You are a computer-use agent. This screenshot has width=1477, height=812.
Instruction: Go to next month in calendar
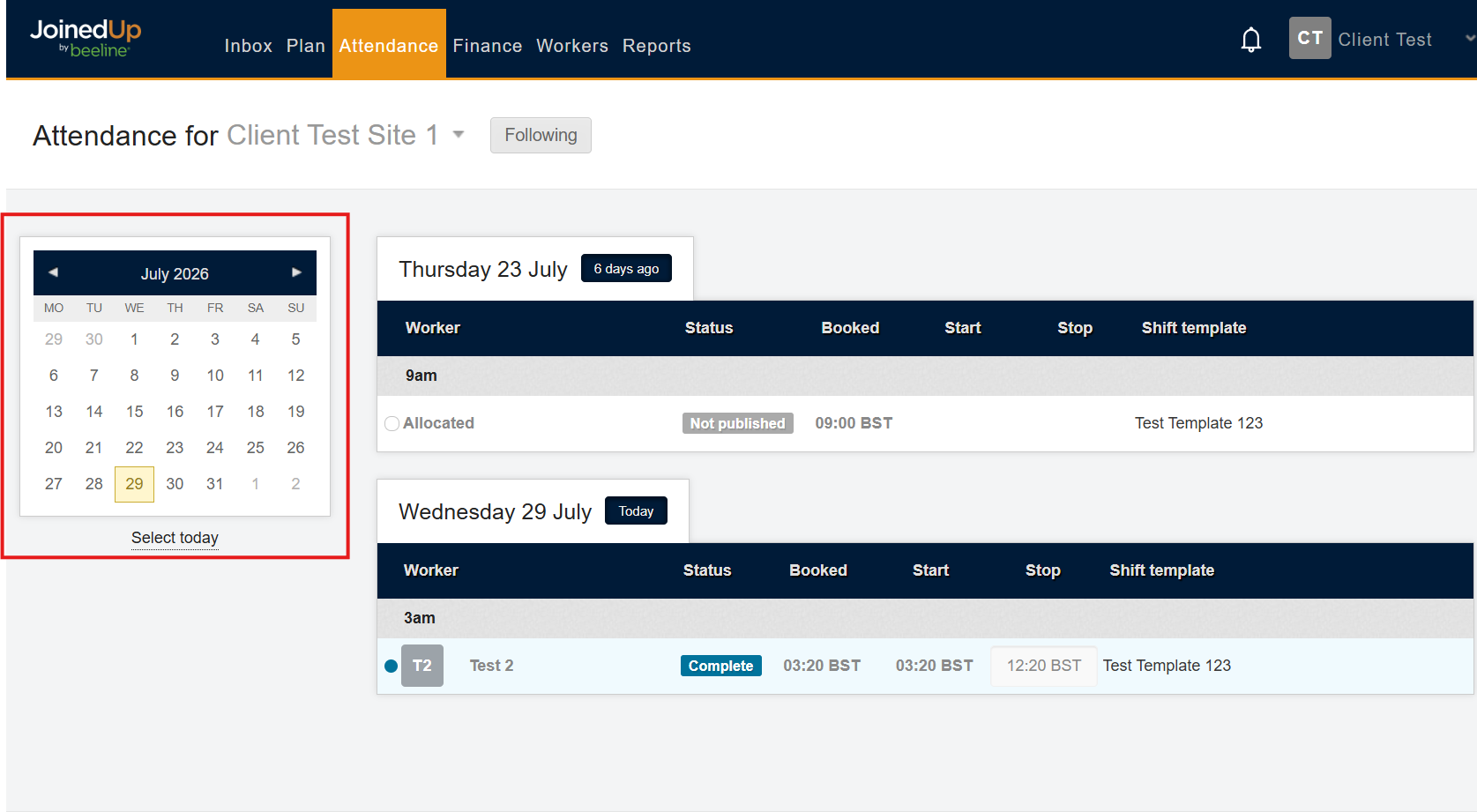point(297,272)
